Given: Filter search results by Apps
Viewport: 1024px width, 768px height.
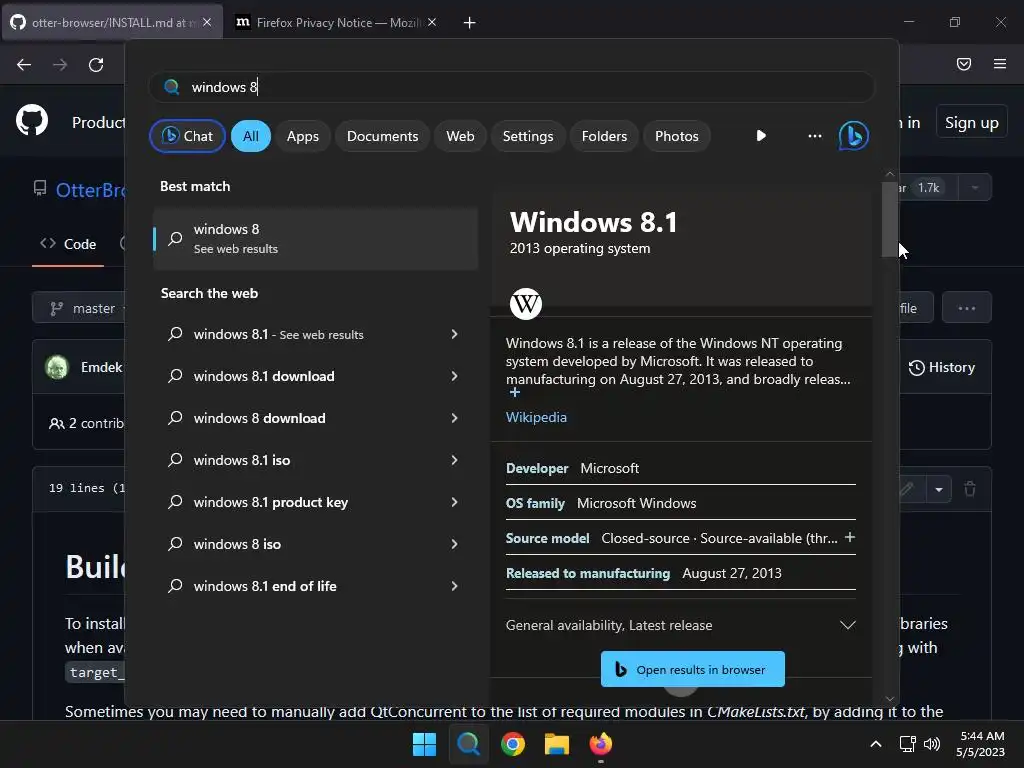Looking at the screenshot, I should [302, 136].
